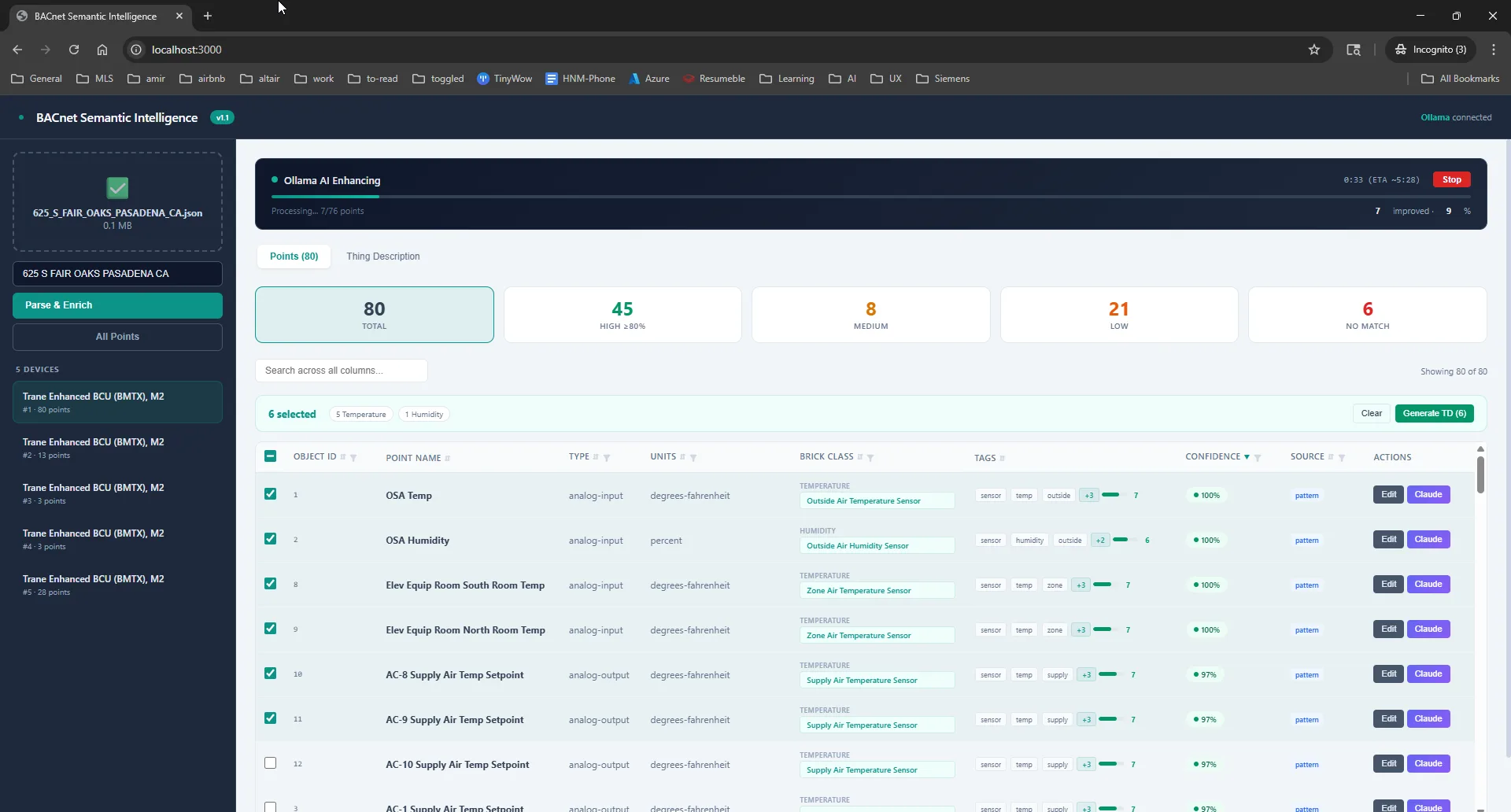The width and height of the screenshot is (1511, 812).
Task: Click the Ollama AI Enhancing progress bar
Action: click(x=871, y=197)
